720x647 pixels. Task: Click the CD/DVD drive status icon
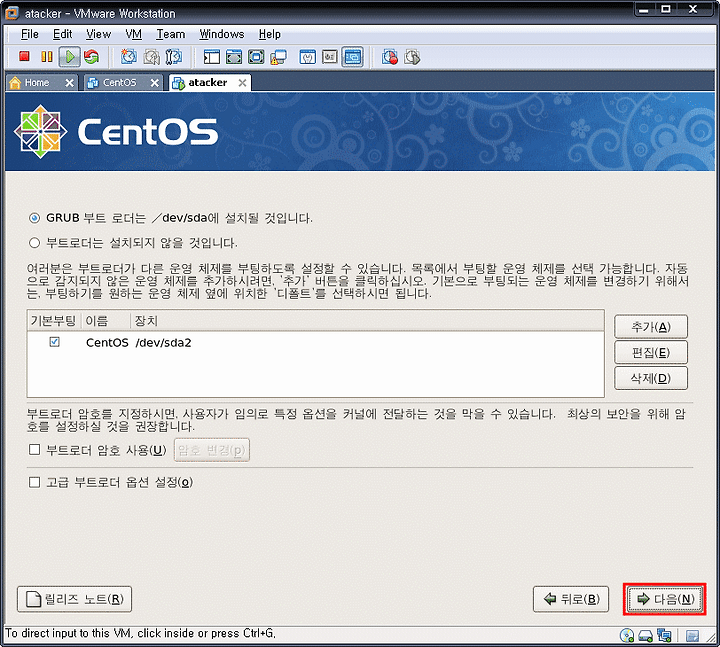[x=627, y=636]
